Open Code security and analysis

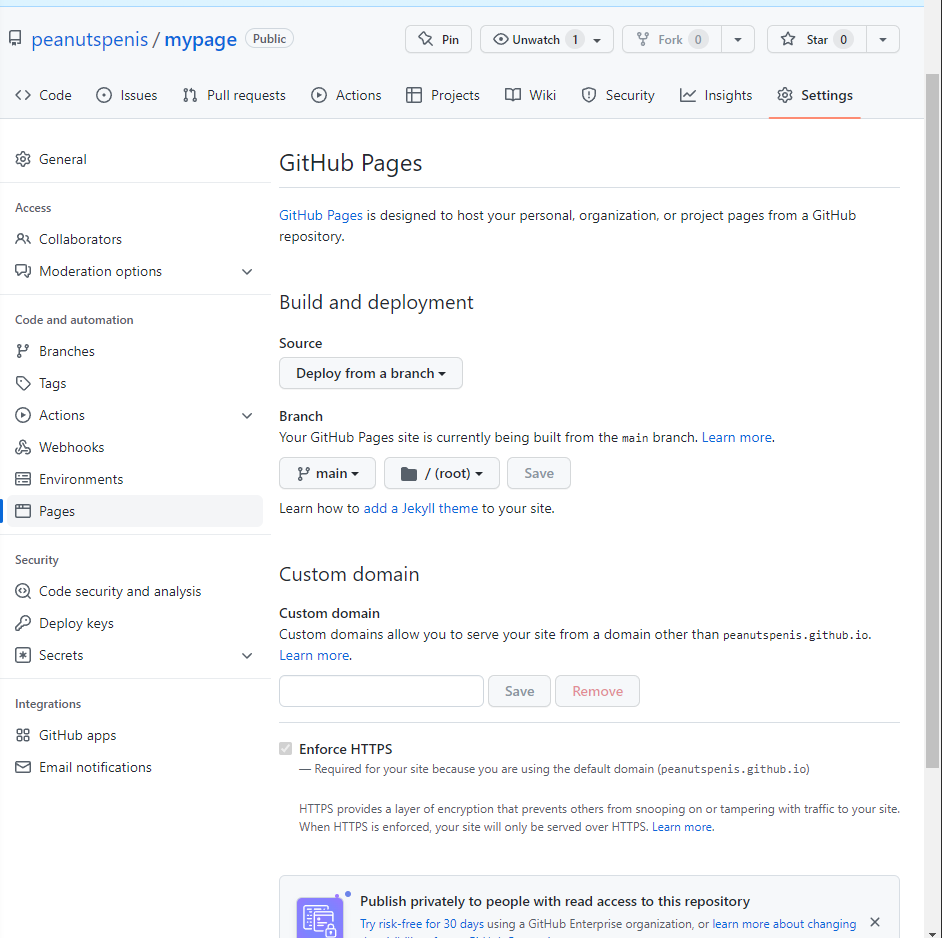coord(135,591)
